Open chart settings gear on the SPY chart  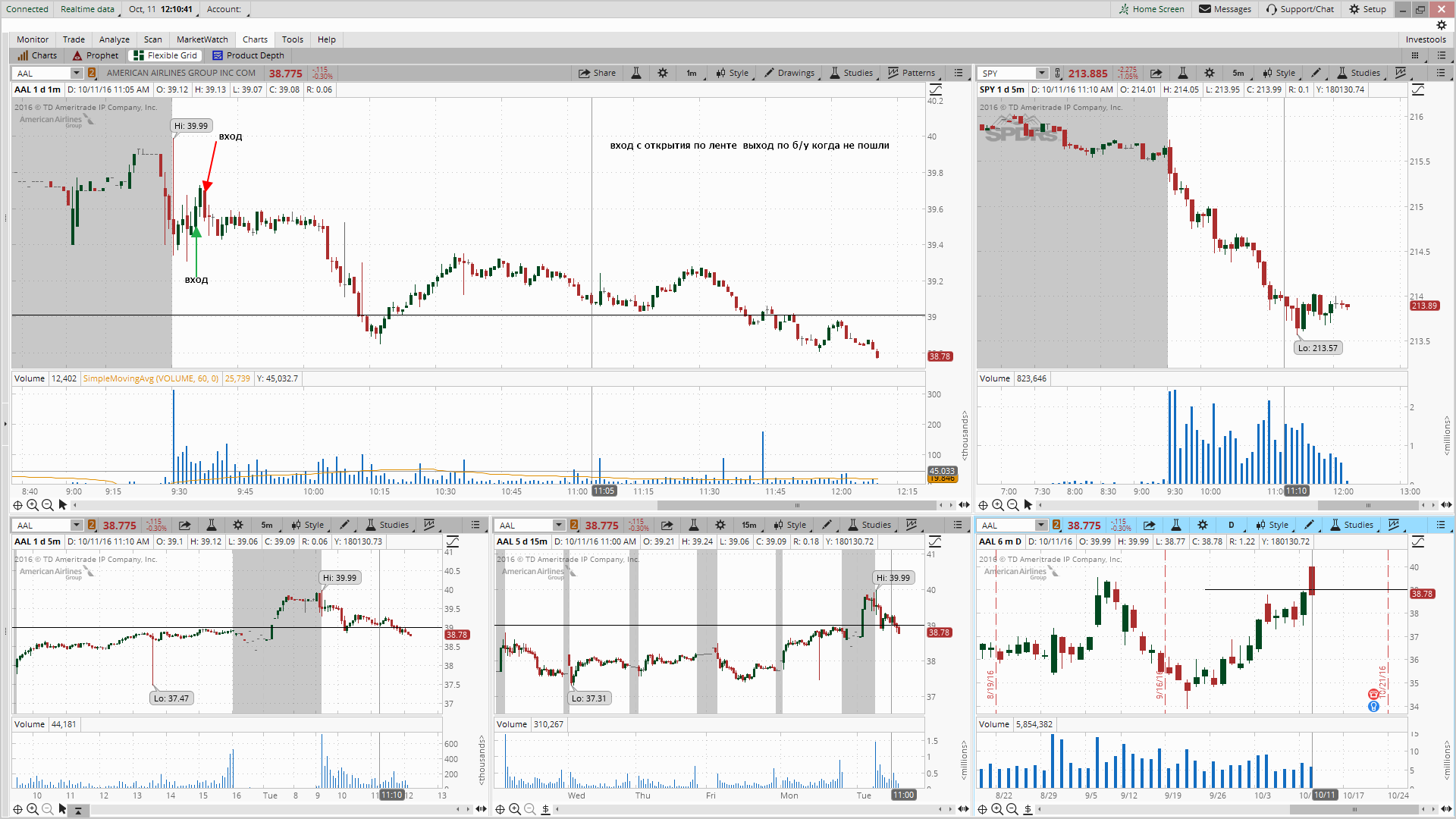click(x=1210, y=73)
